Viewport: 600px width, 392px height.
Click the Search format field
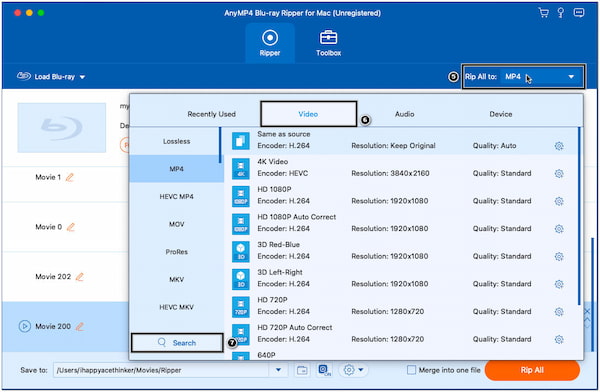click(177, 343)
